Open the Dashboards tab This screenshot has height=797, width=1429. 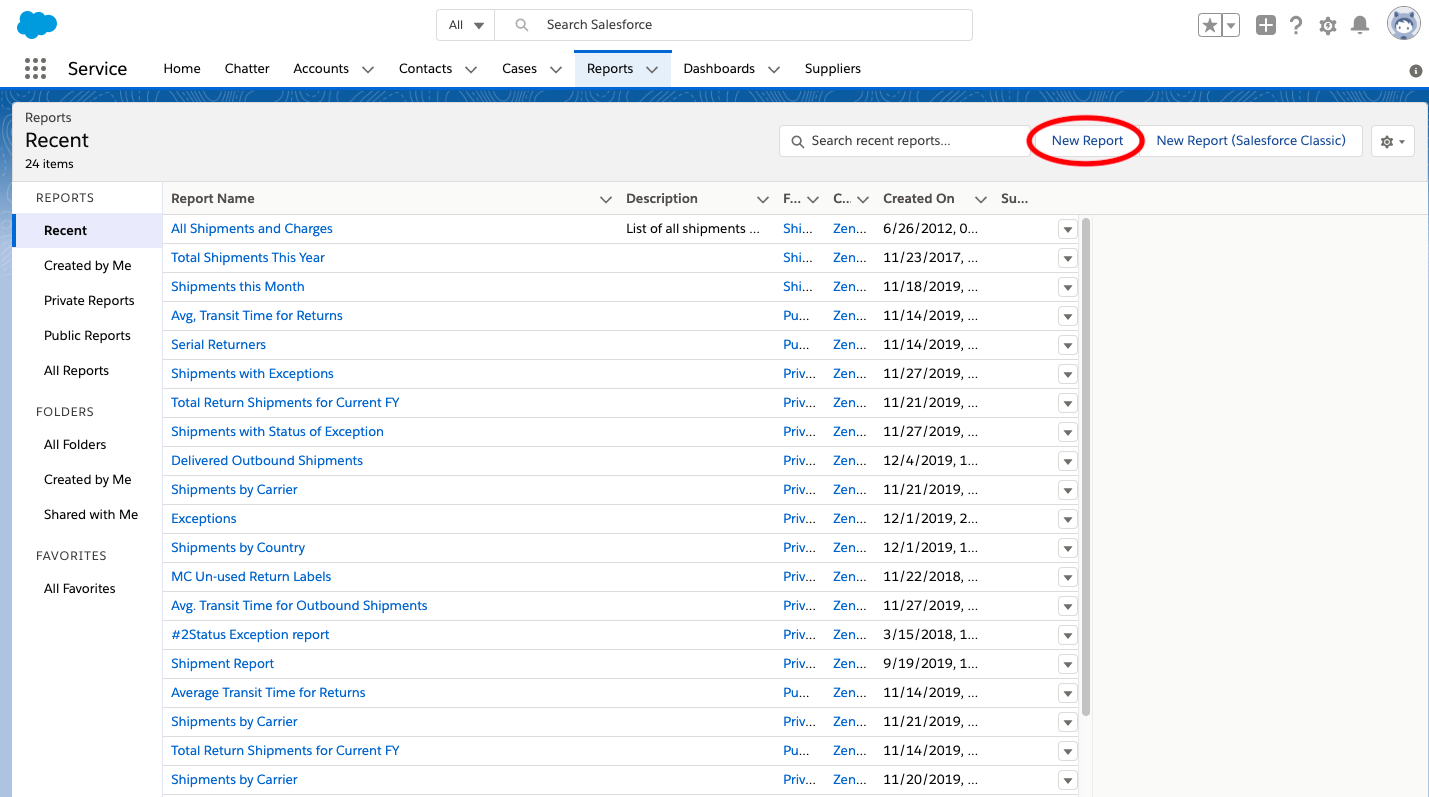pos(719,69)
